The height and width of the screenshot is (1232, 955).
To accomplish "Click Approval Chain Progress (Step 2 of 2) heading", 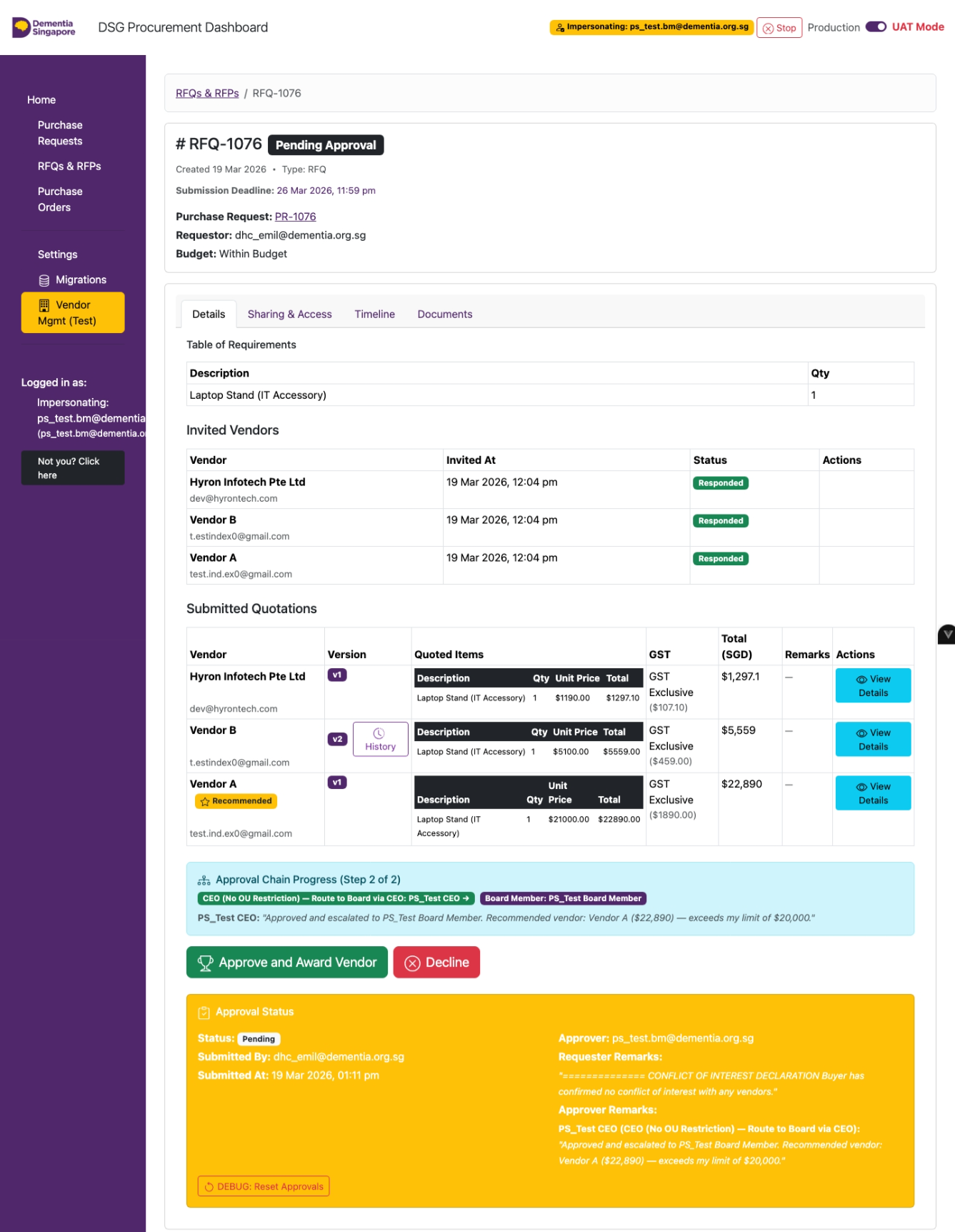I will click(308, 880).
